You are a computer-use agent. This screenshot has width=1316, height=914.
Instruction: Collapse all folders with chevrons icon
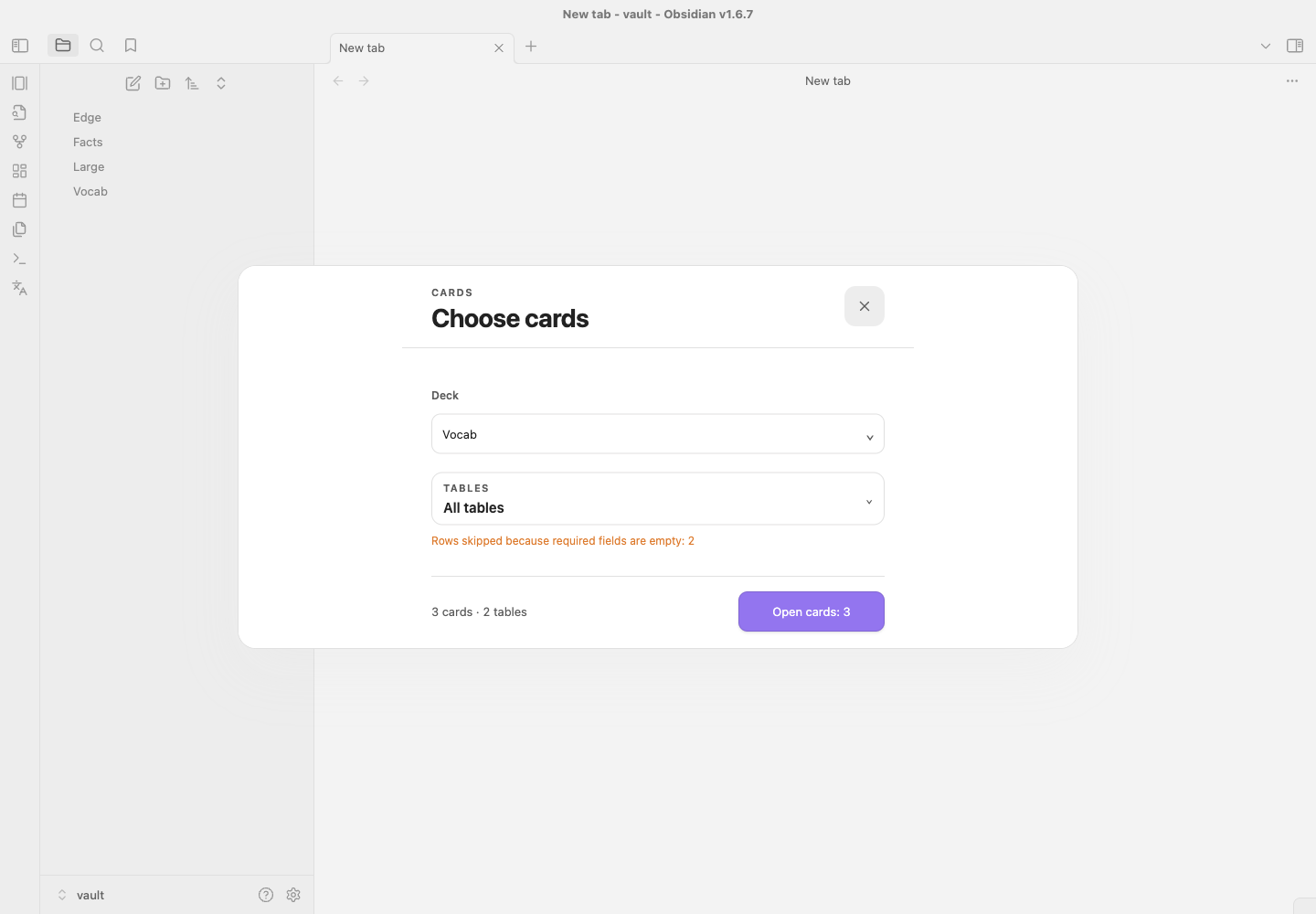pos(221,83)
